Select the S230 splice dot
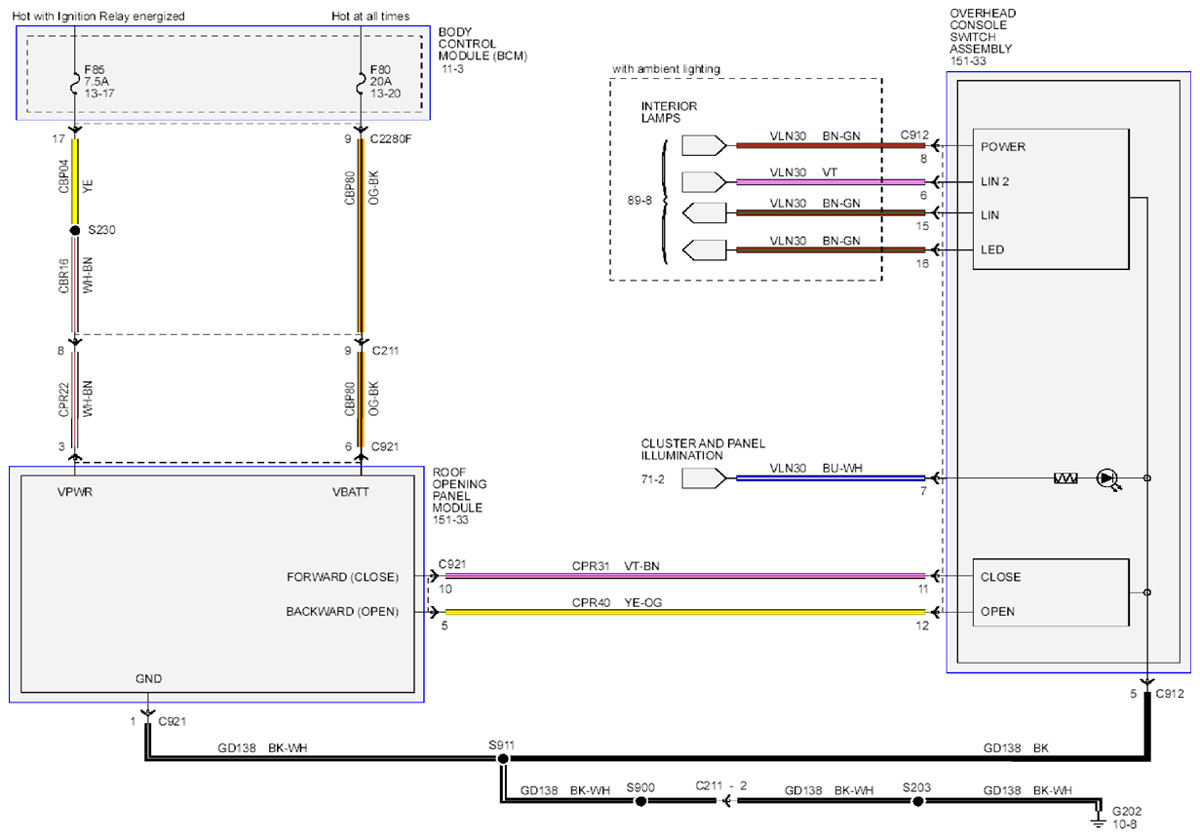1200x838 pixels. (75, 231)
